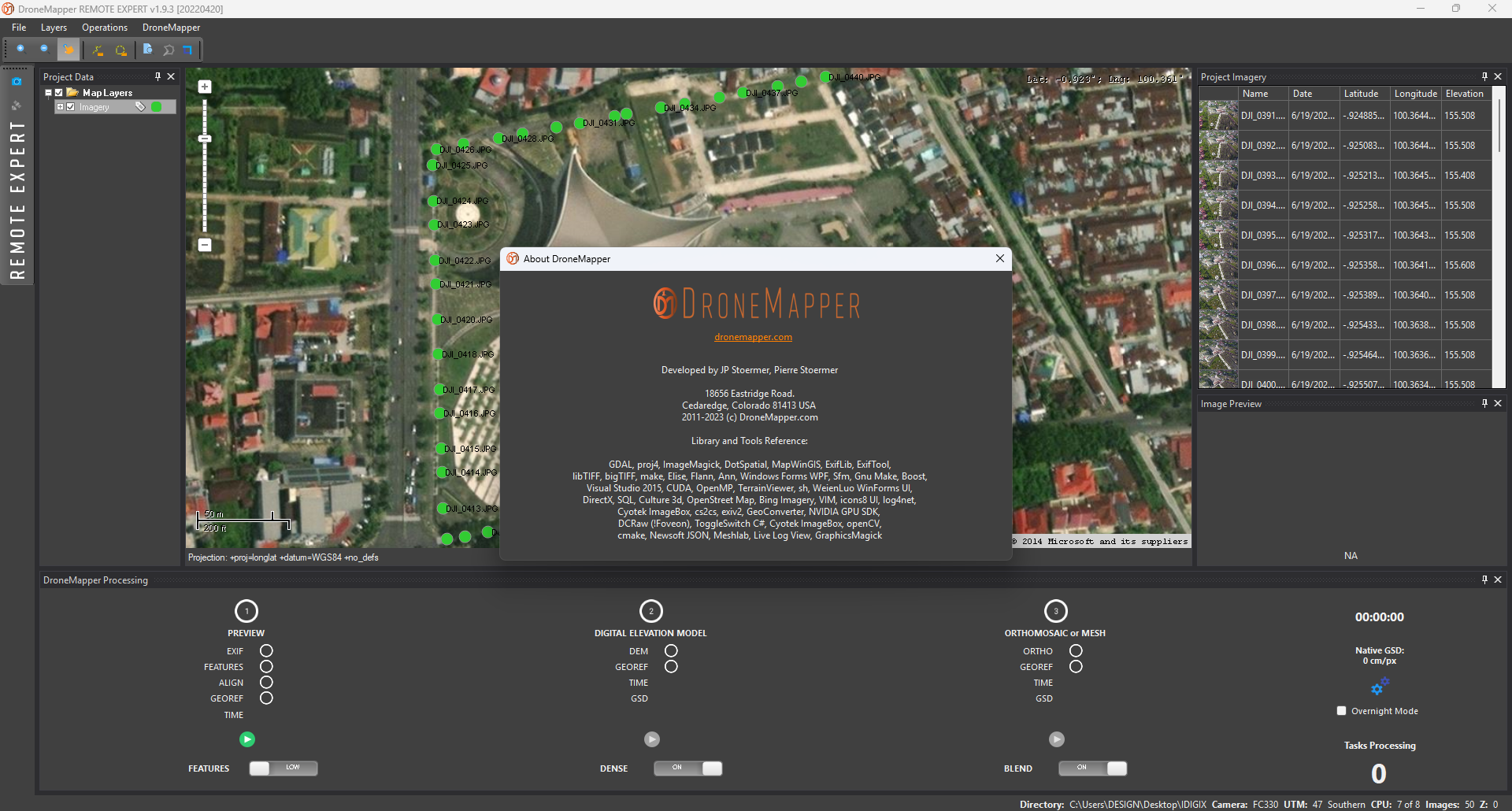The image size is (1512, 811).
Task: Pin the Project Imagery panel
Action: point(1484,76)
